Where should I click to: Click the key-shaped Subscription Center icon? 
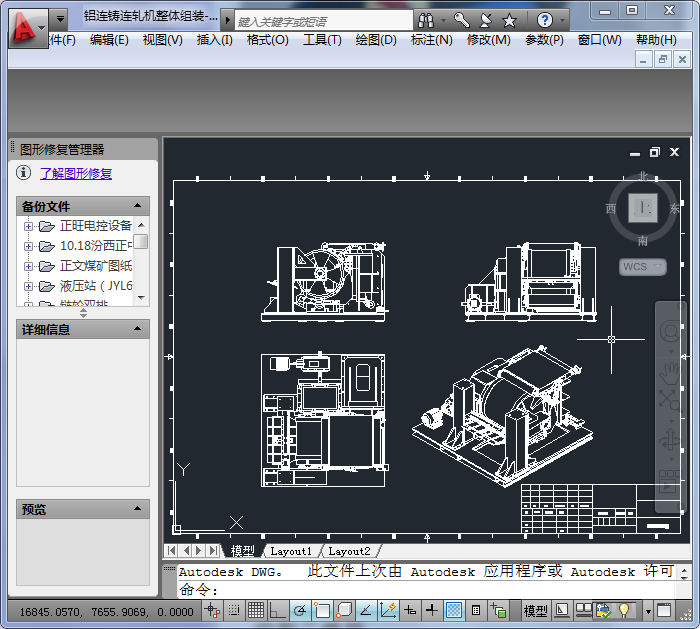[x=461, y=20]
